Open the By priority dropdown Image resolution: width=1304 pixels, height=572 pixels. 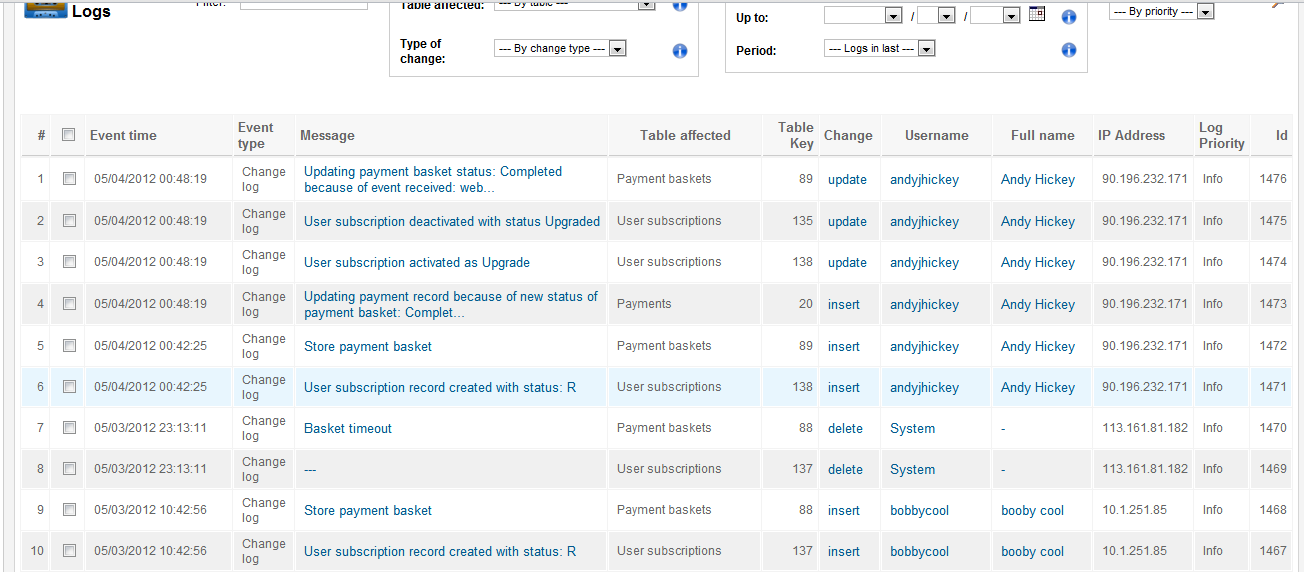[x=1162, y=12]
